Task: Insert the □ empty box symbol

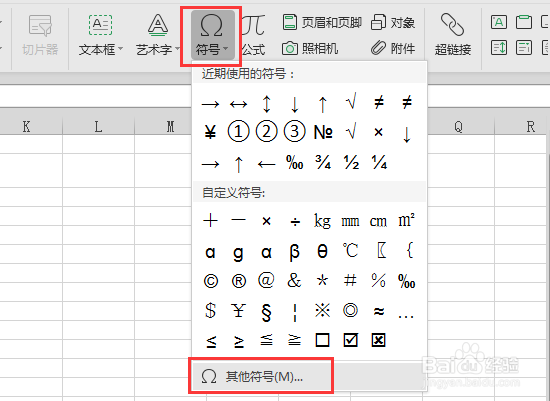Action: click(x=322, y=340)
